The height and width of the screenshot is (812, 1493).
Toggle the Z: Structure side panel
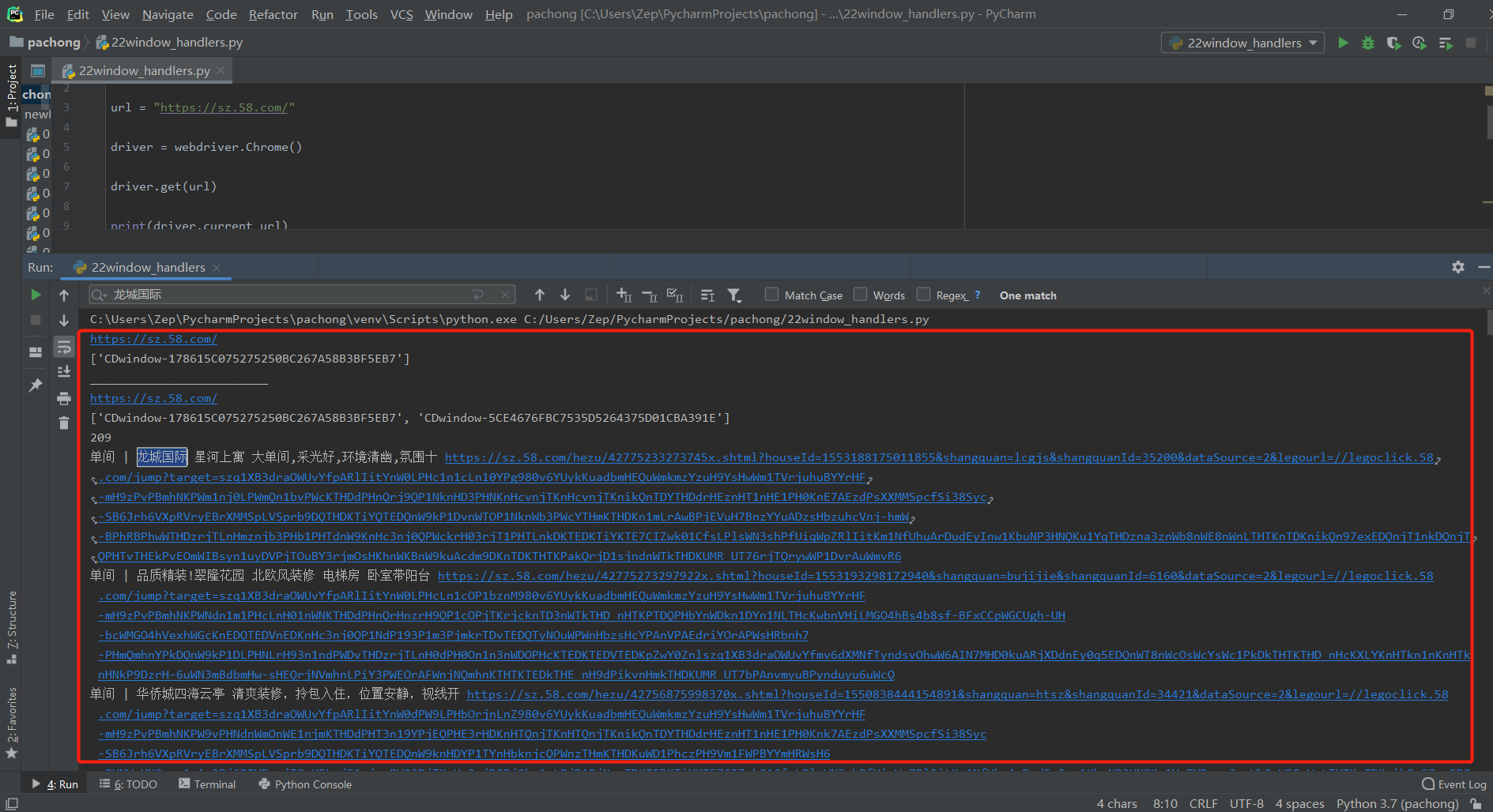(11, 626)
